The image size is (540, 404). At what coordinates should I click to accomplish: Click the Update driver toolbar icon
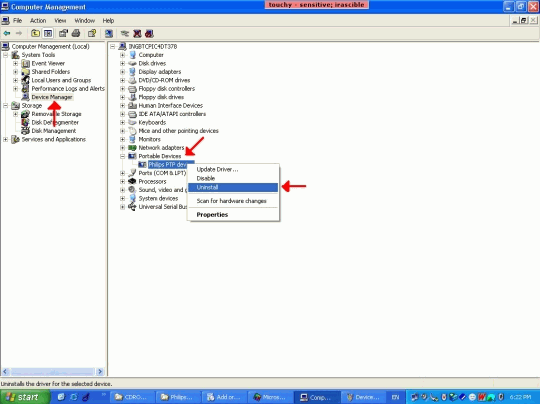pos(124,33)
